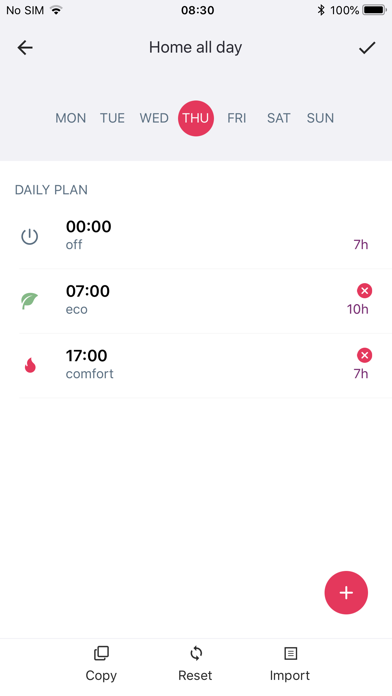Tap the highlighted THU day
The height and width of the screenshot is (696, 392).
click(x=196, y=118)
